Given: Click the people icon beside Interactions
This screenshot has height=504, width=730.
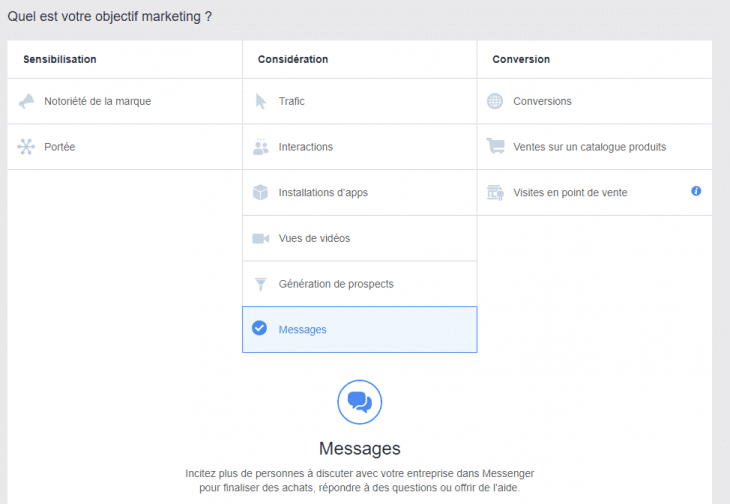Looking at the screenshot, I should pyautogui.click(x=261, y=147).
